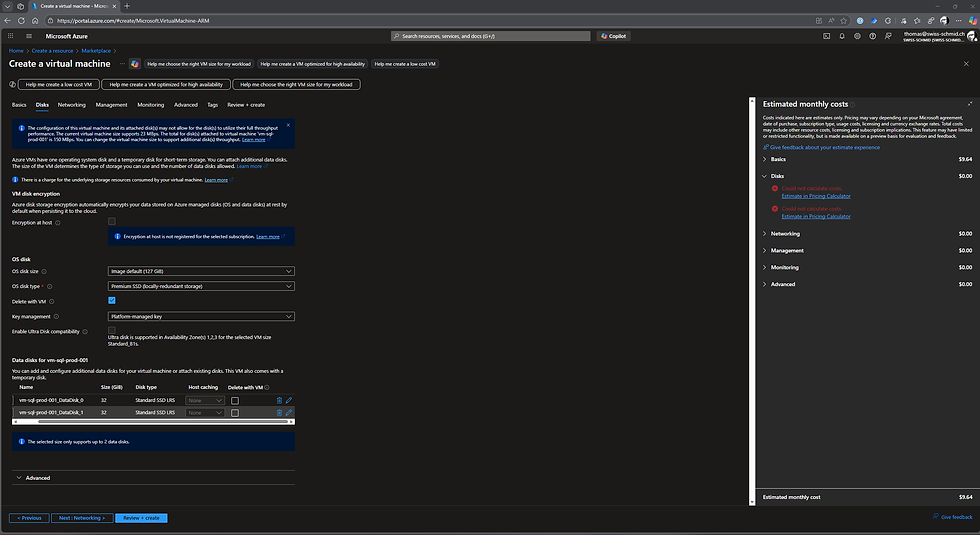This screenshot has width=980, height=535.
Task: Open portal settings gear
Action: (x=857, y=36)
